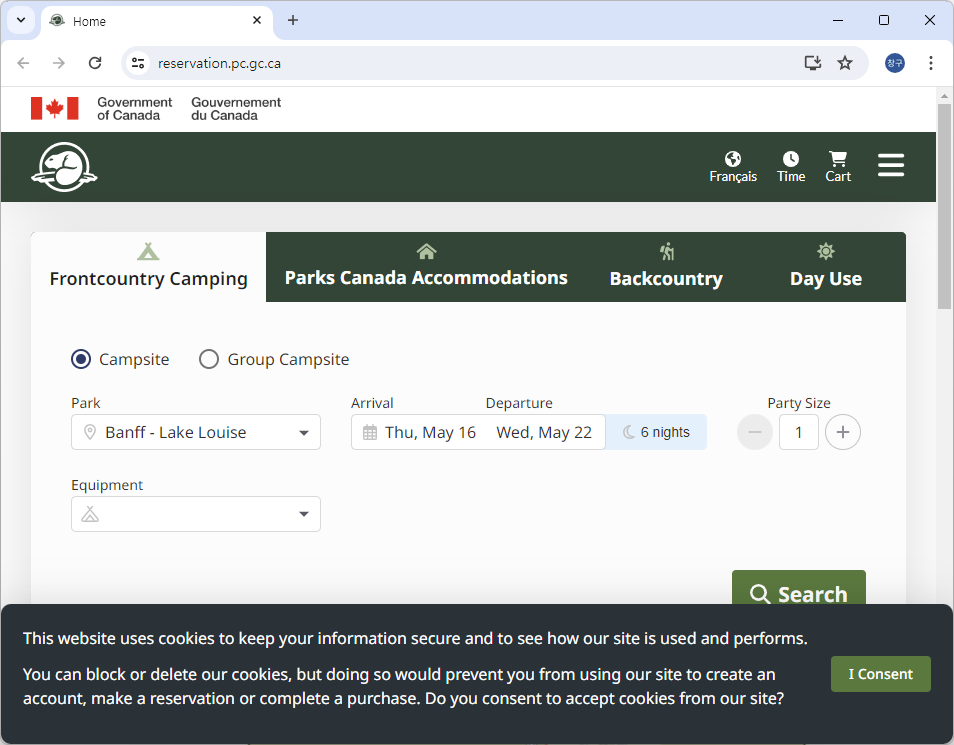Screen dimensions: 954x745
Task: Switch language to Français
Action: [x=733, y=167]
